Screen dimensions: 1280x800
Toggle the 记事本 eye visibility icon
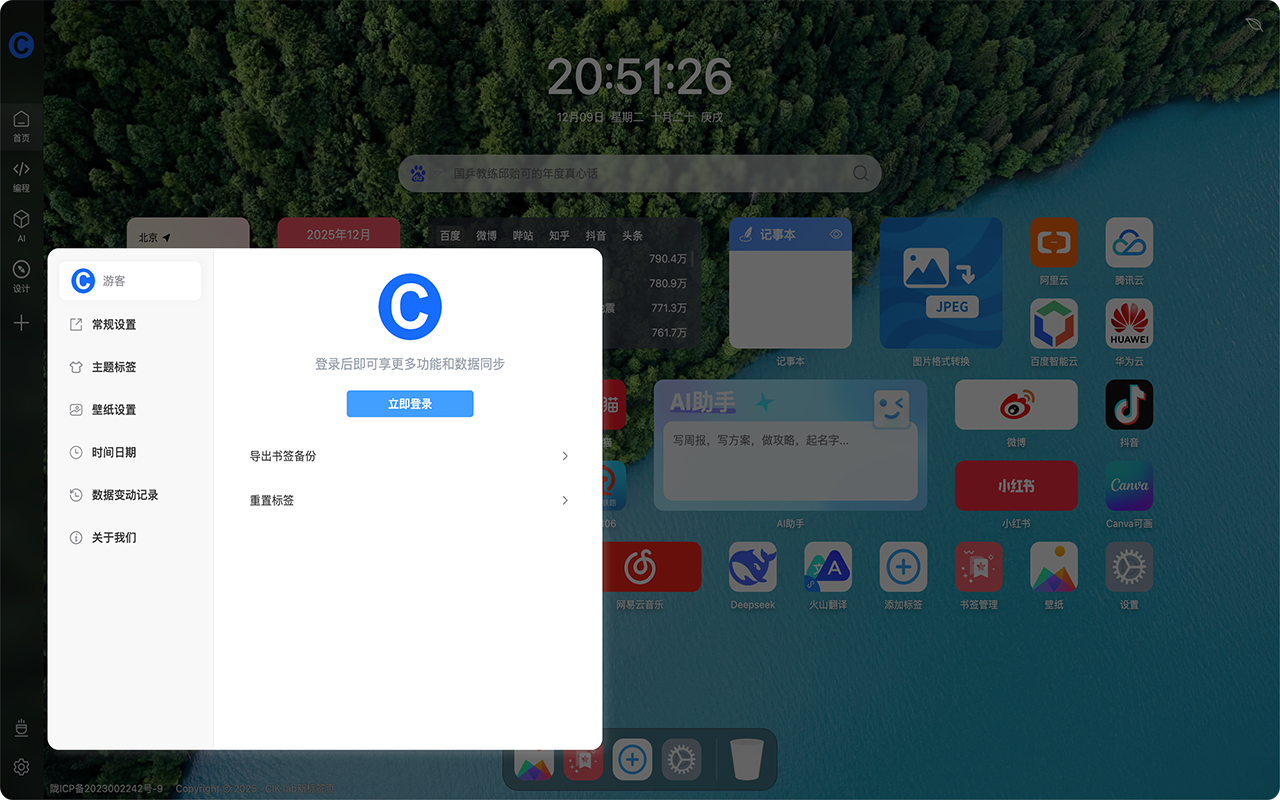pos(836,235)
